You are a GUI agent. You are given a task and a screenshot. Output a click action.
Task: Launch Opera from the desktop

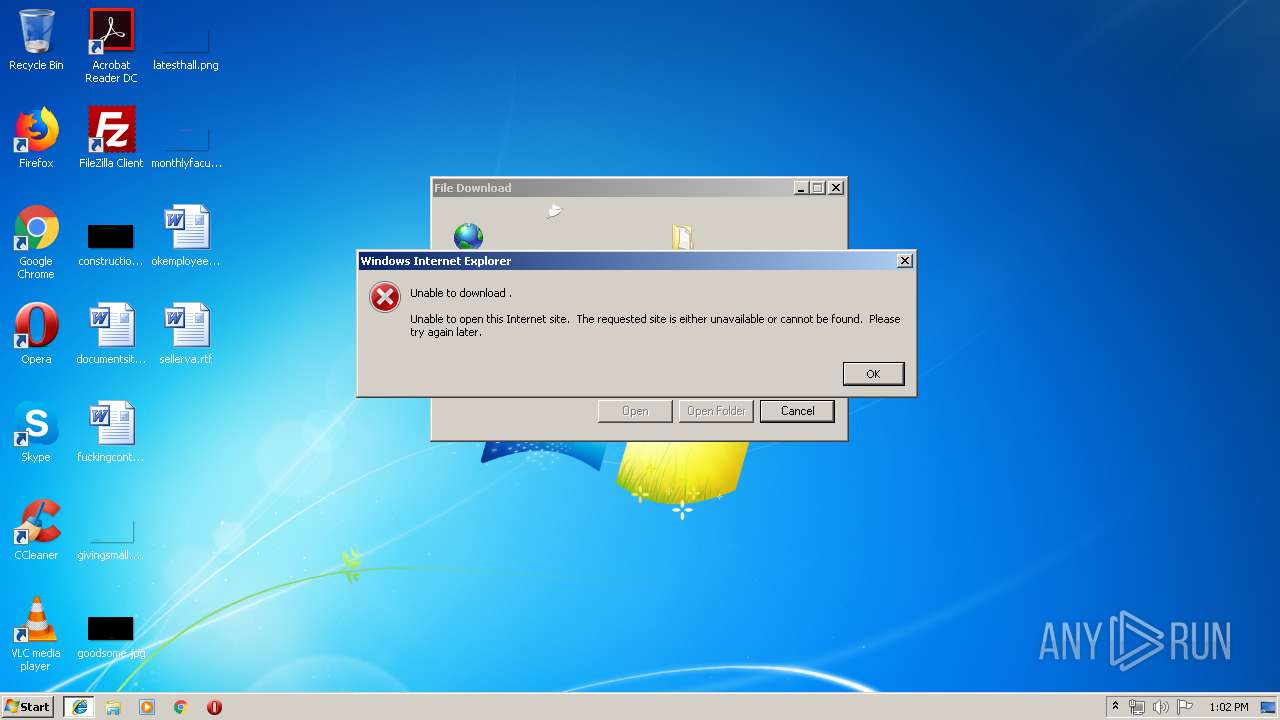[36, 334]
